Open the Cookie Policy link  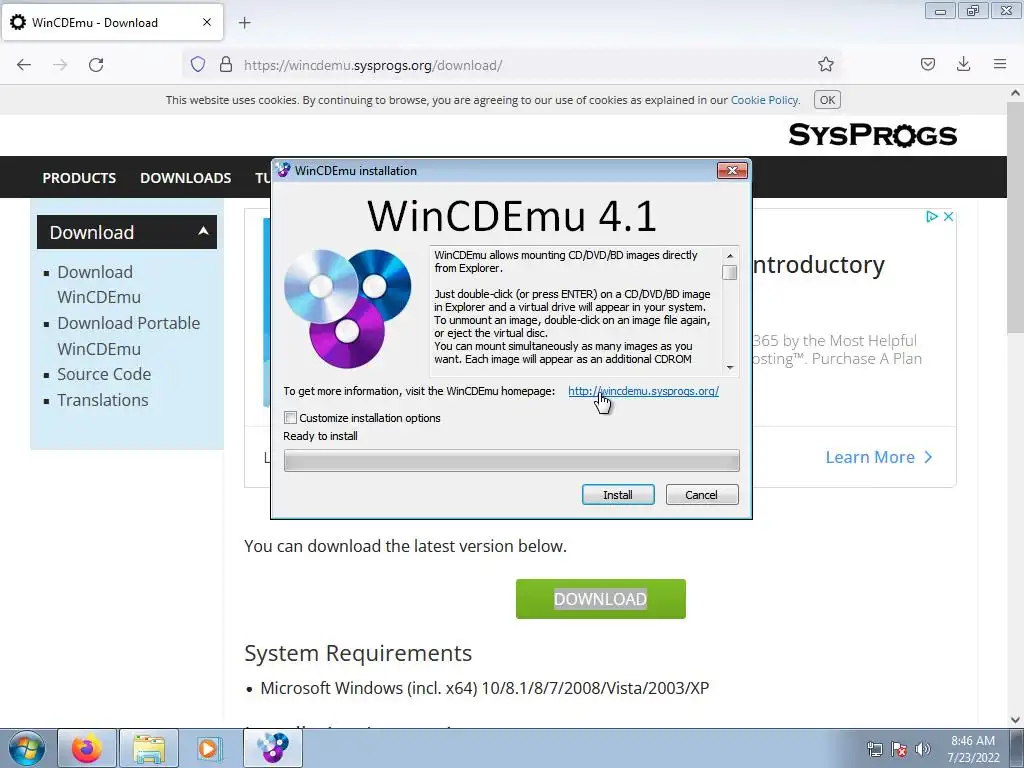[x=764, y=100]
